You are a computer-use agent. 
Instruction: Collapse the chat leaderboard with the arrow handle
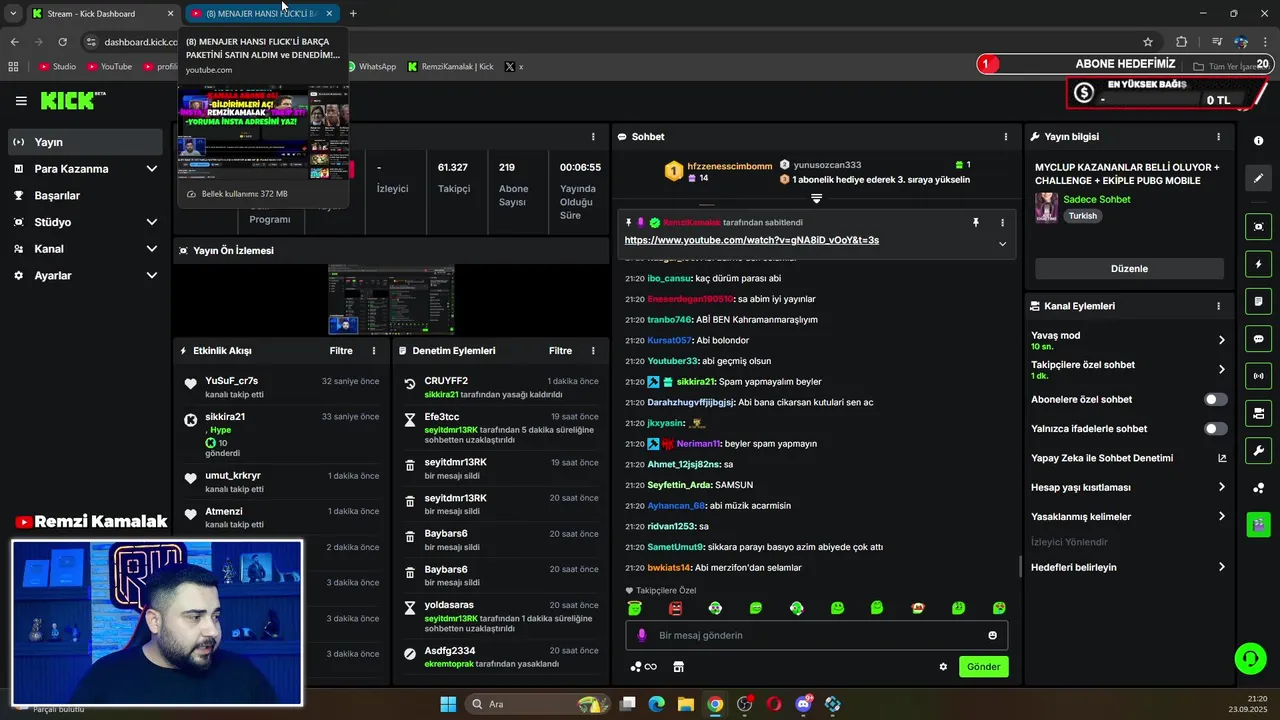click(816, 198)
